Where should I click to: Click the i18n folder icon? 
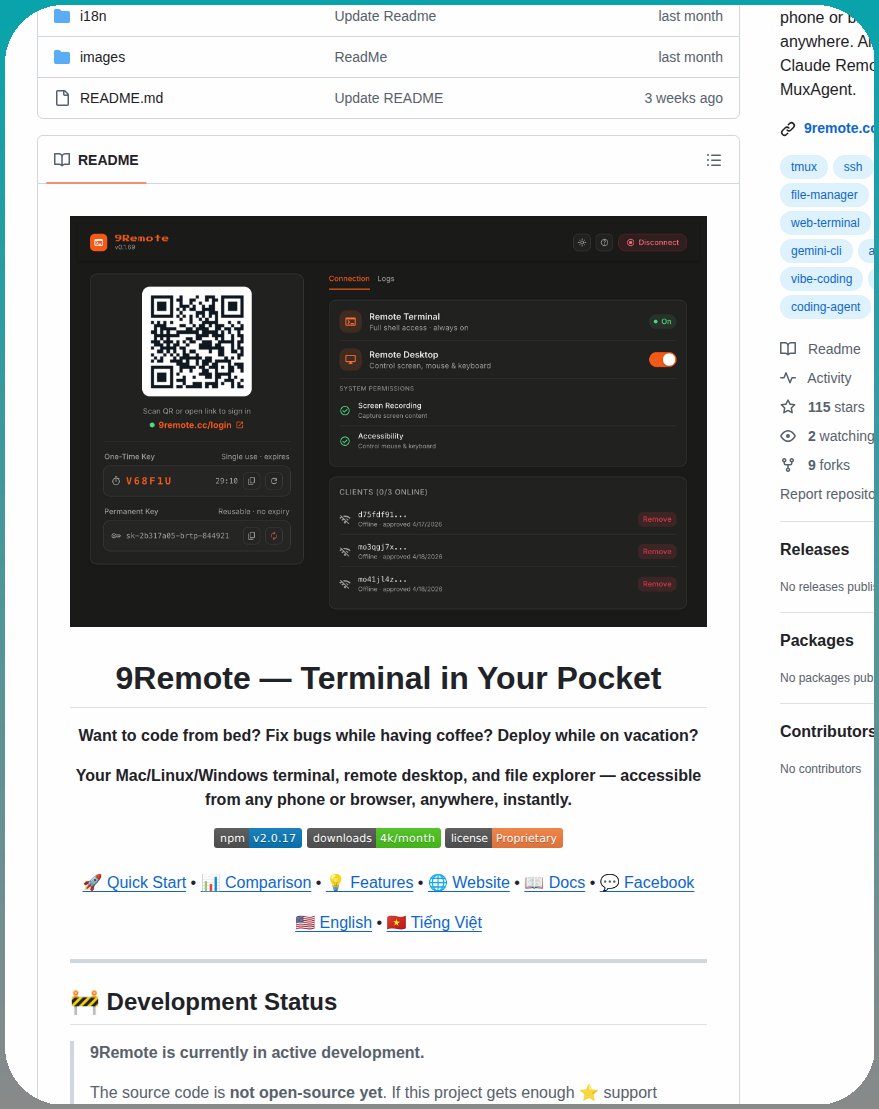[62, 16]
